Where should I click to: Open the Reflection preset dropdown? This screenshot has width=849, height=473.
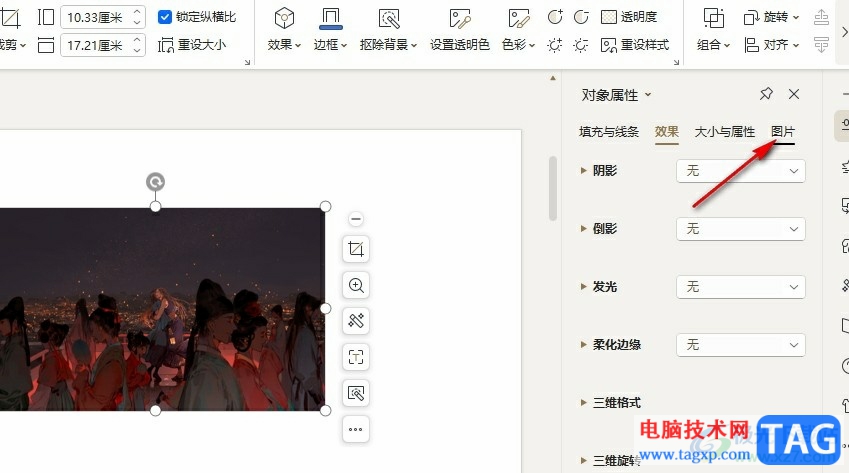[741, 229]
